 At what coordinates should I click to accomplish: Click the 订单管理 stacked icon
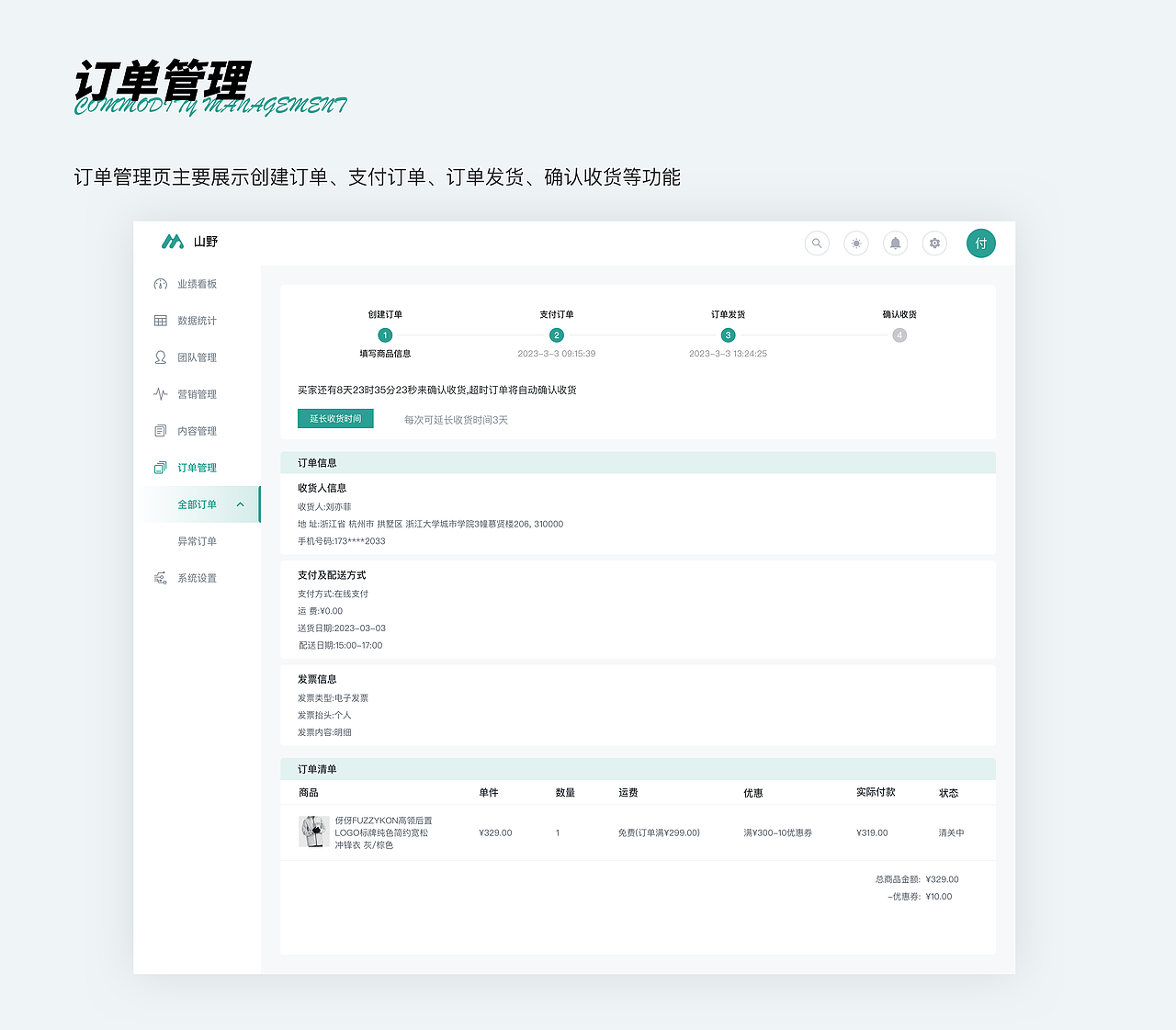point(161,468)
